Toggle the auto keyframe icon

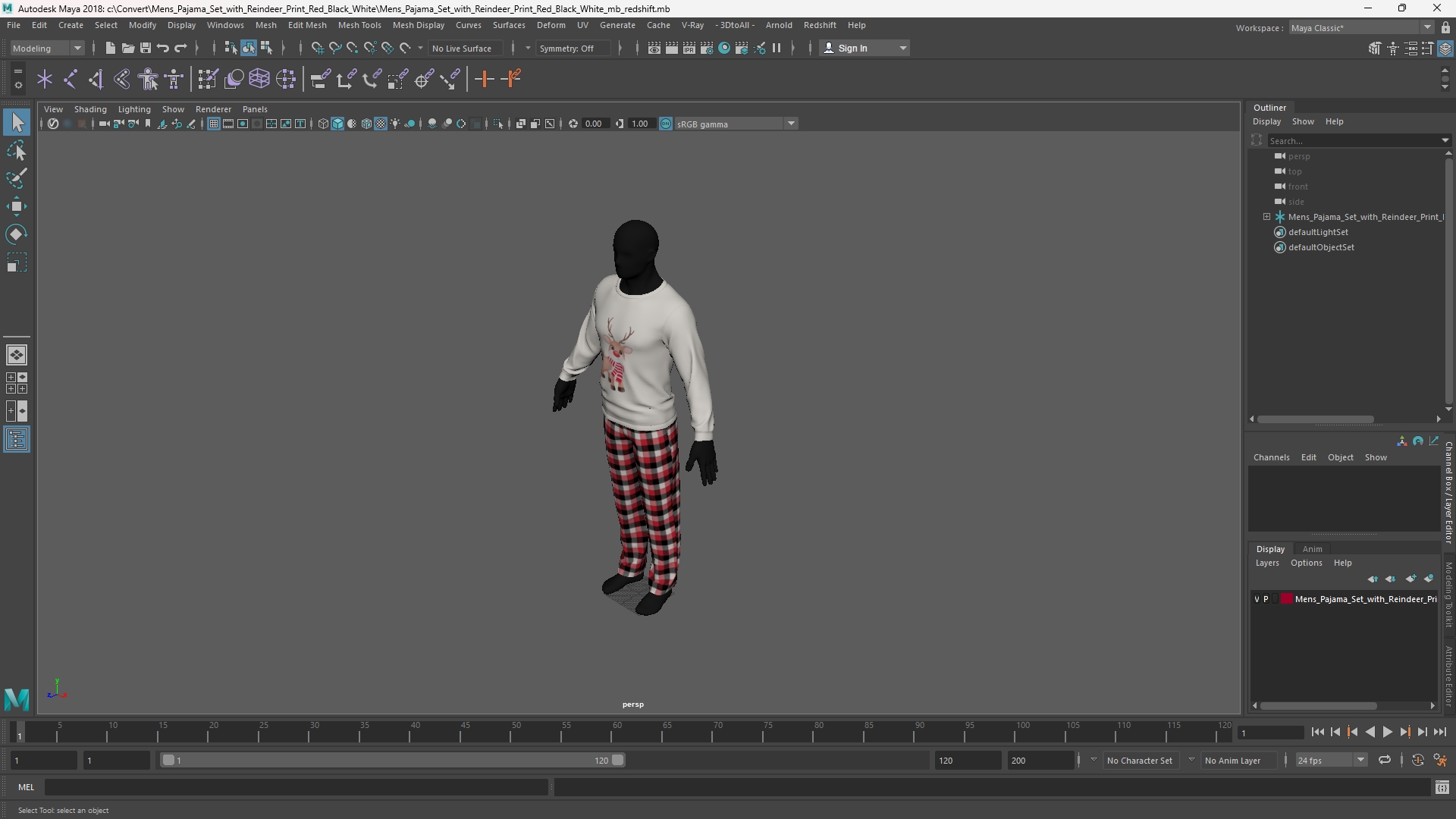1417,760
